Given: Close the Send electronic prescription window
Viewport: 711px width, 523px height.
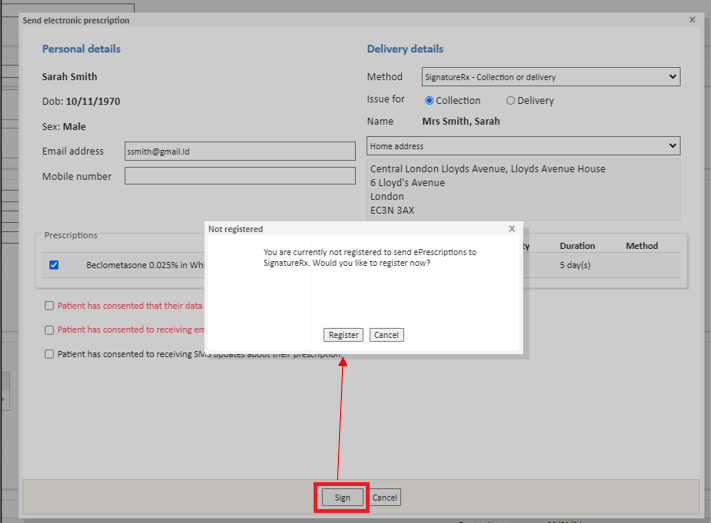Looking at the screenshot, I should pyautogui.click(x=692, y=20).
